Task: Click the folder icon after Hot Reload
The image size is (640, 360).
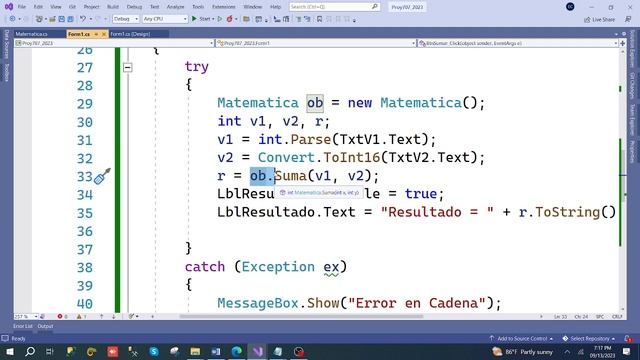Action: tap(246, 19)
